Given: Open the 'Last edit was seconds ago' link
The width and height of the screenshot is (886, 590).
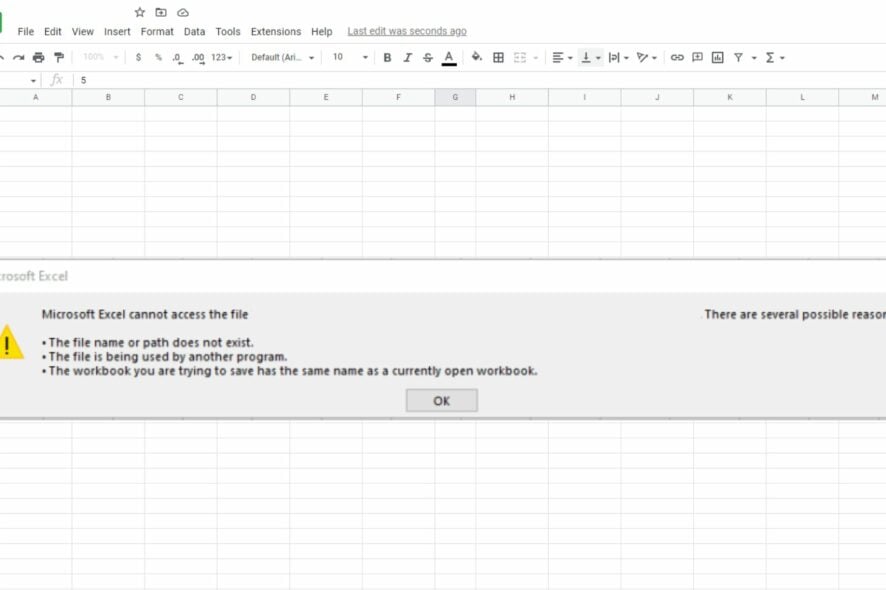Looking at the screenshot, I should (x=407, y=31).
